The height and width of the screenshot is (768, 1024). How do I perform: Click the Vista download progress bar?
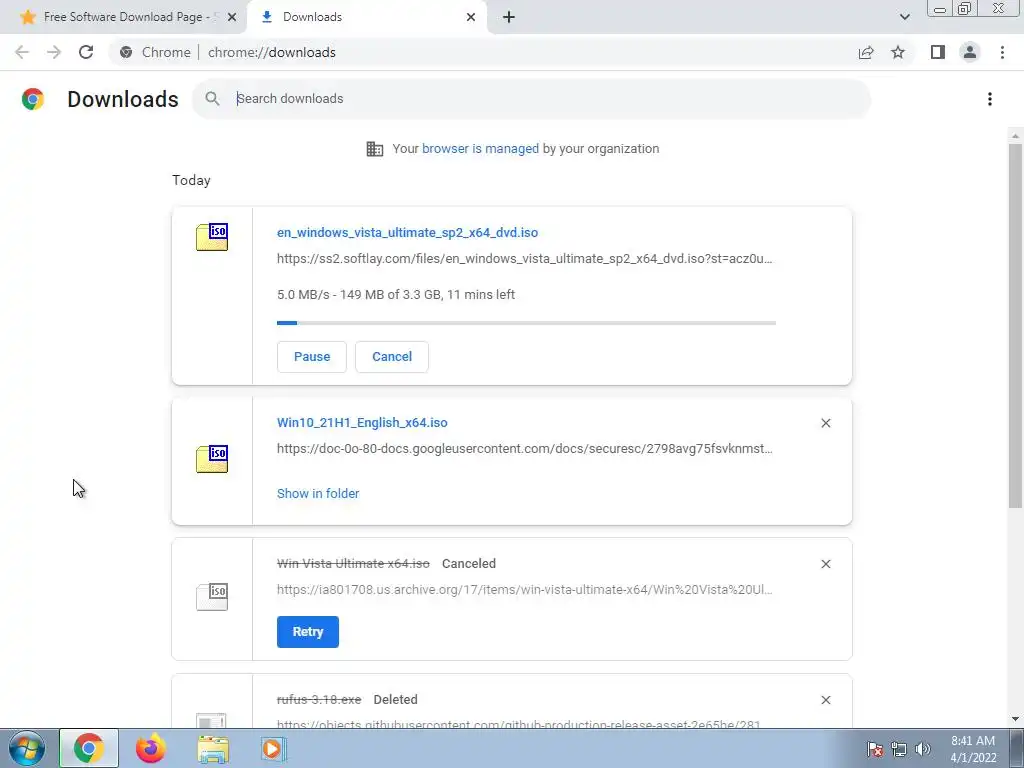526,323
